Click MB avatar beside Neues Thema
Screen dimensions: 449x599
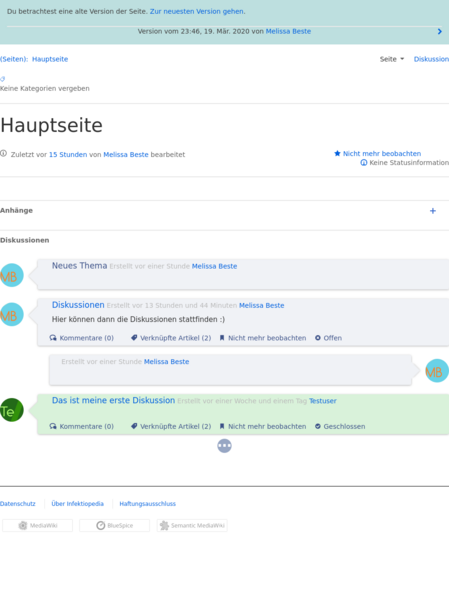point(12,275)
